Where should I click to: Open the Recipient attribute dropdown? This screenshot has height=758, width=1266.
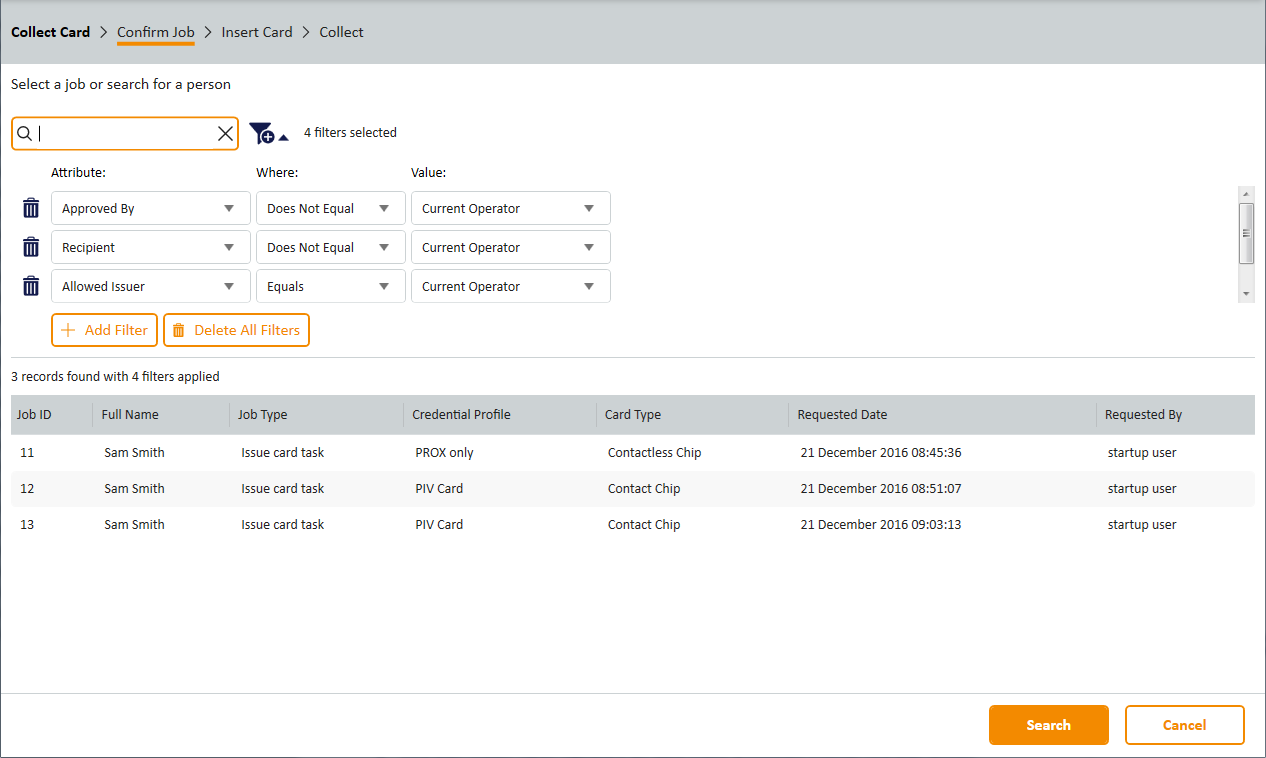pyautogui.click(x=150, y=247)
